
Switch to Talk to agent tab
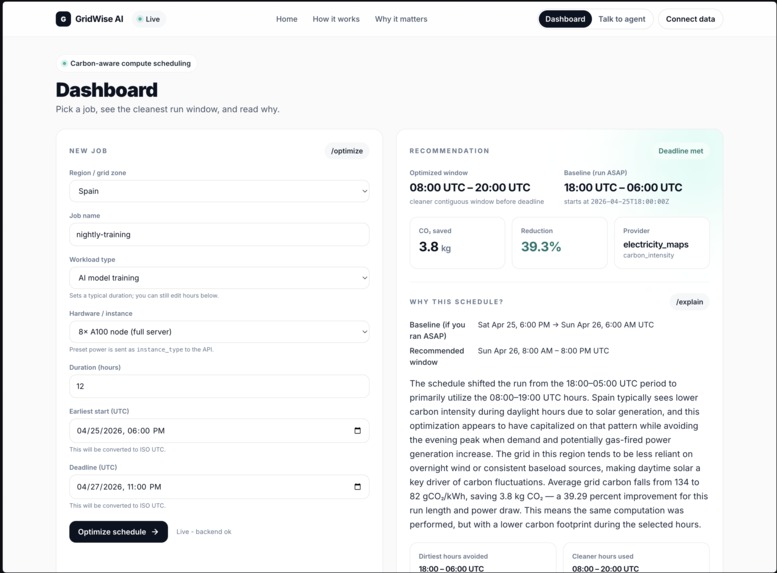point(622,19)
